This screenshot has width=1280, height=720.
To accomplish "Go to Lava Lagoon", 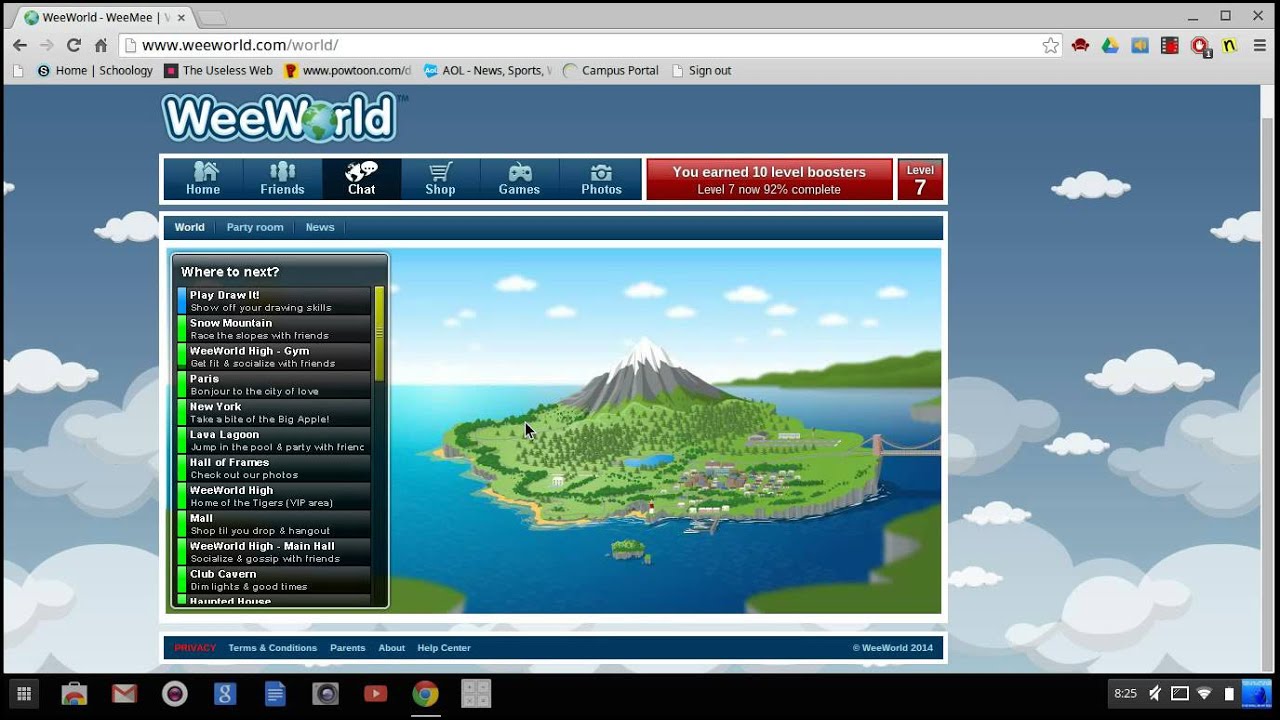I will click(x=274, y=441).
